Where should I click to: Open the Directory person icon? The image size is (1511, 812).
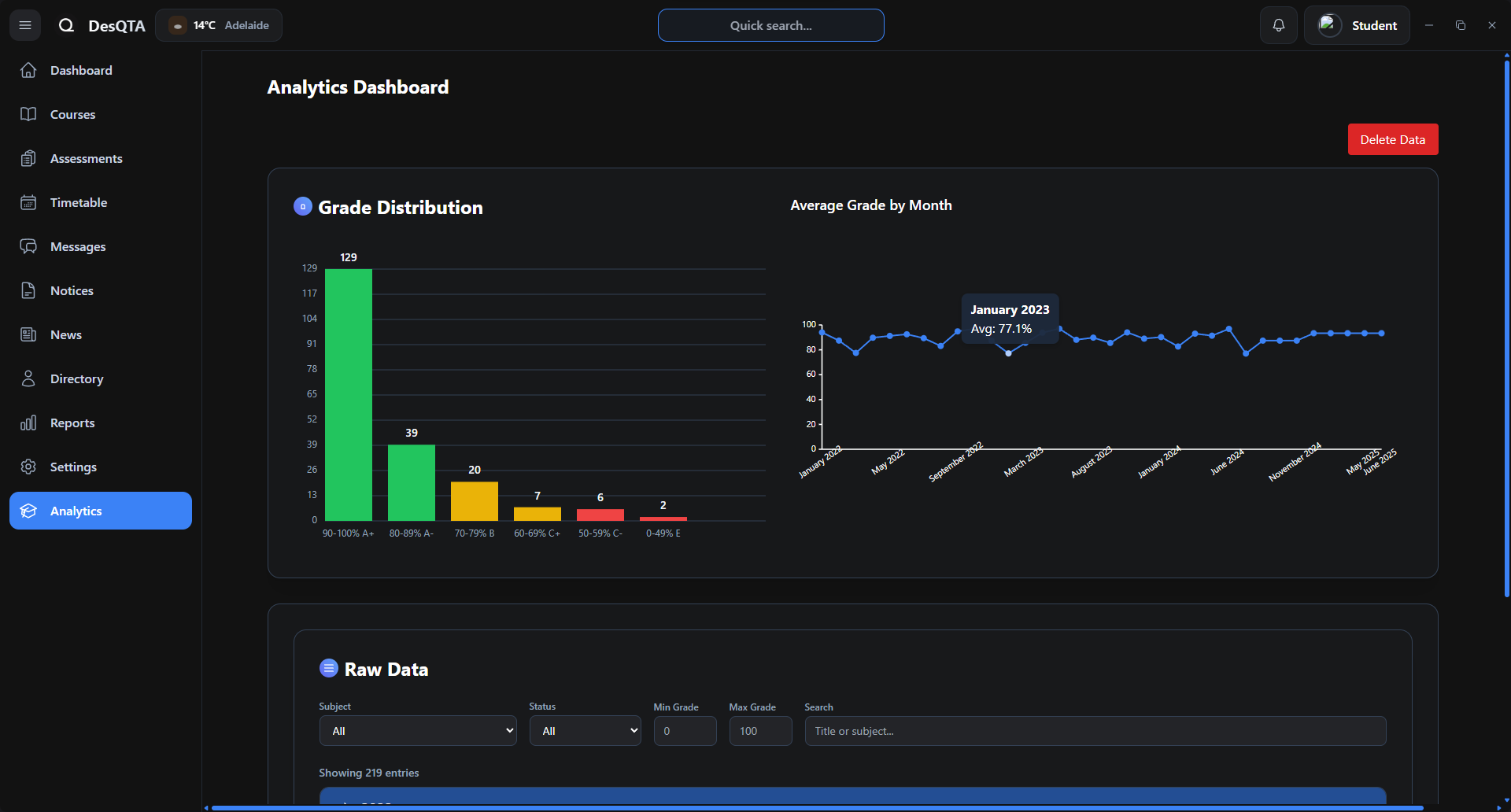(x=28, y=378)
